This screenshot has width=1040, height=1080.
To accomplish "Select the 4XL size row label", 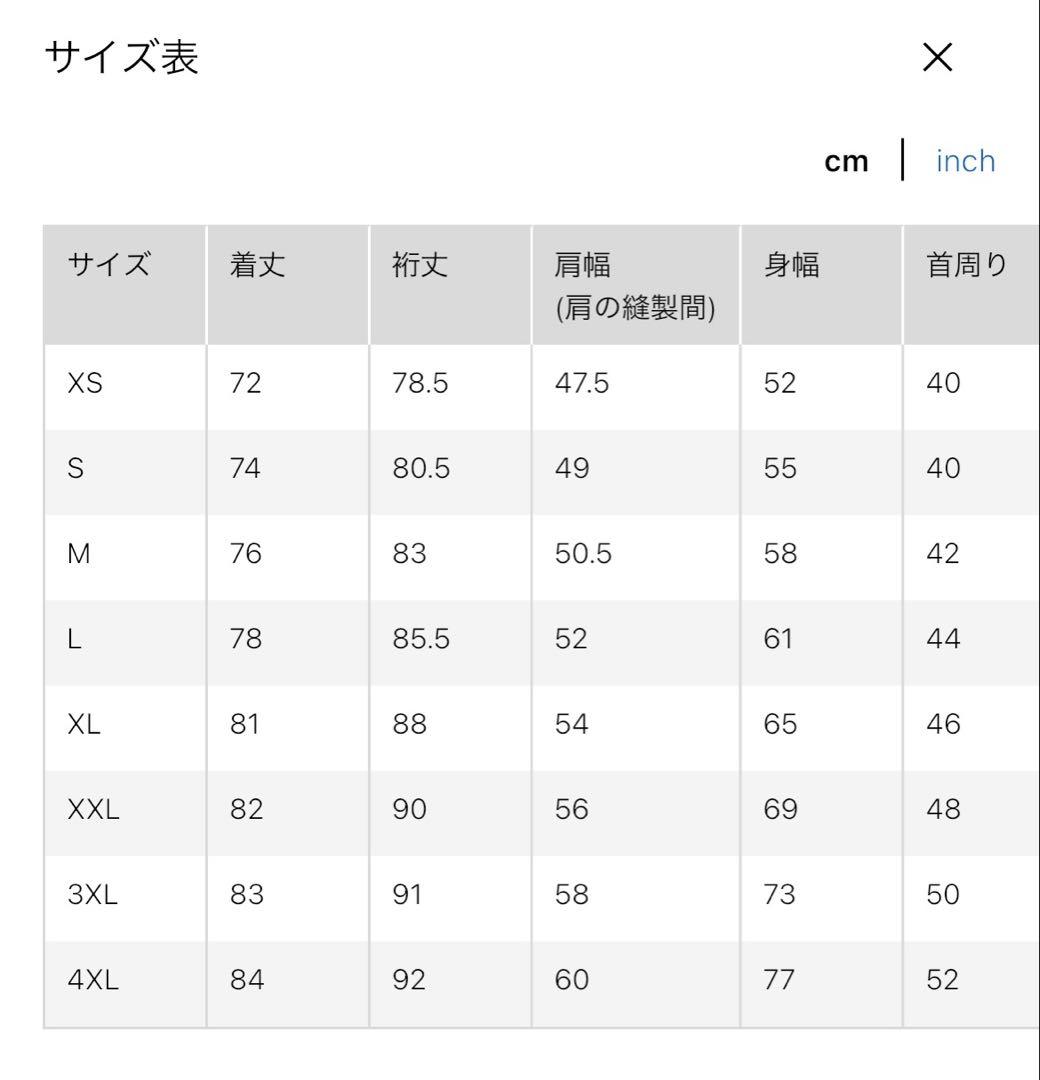I will [93, 980].
